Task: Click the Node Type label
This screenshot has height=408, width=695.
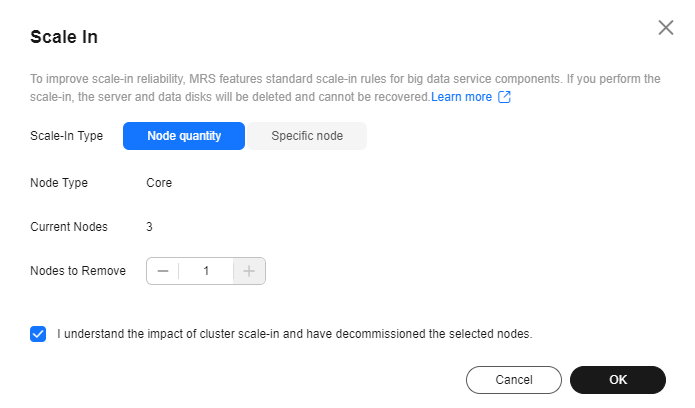Action: 59,183
